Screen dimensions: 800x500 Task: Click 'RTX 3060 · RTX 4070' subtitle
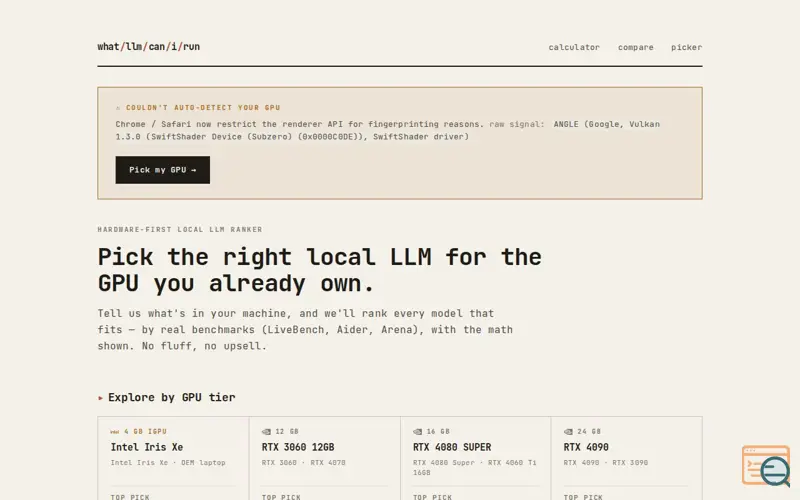(304, 463)
